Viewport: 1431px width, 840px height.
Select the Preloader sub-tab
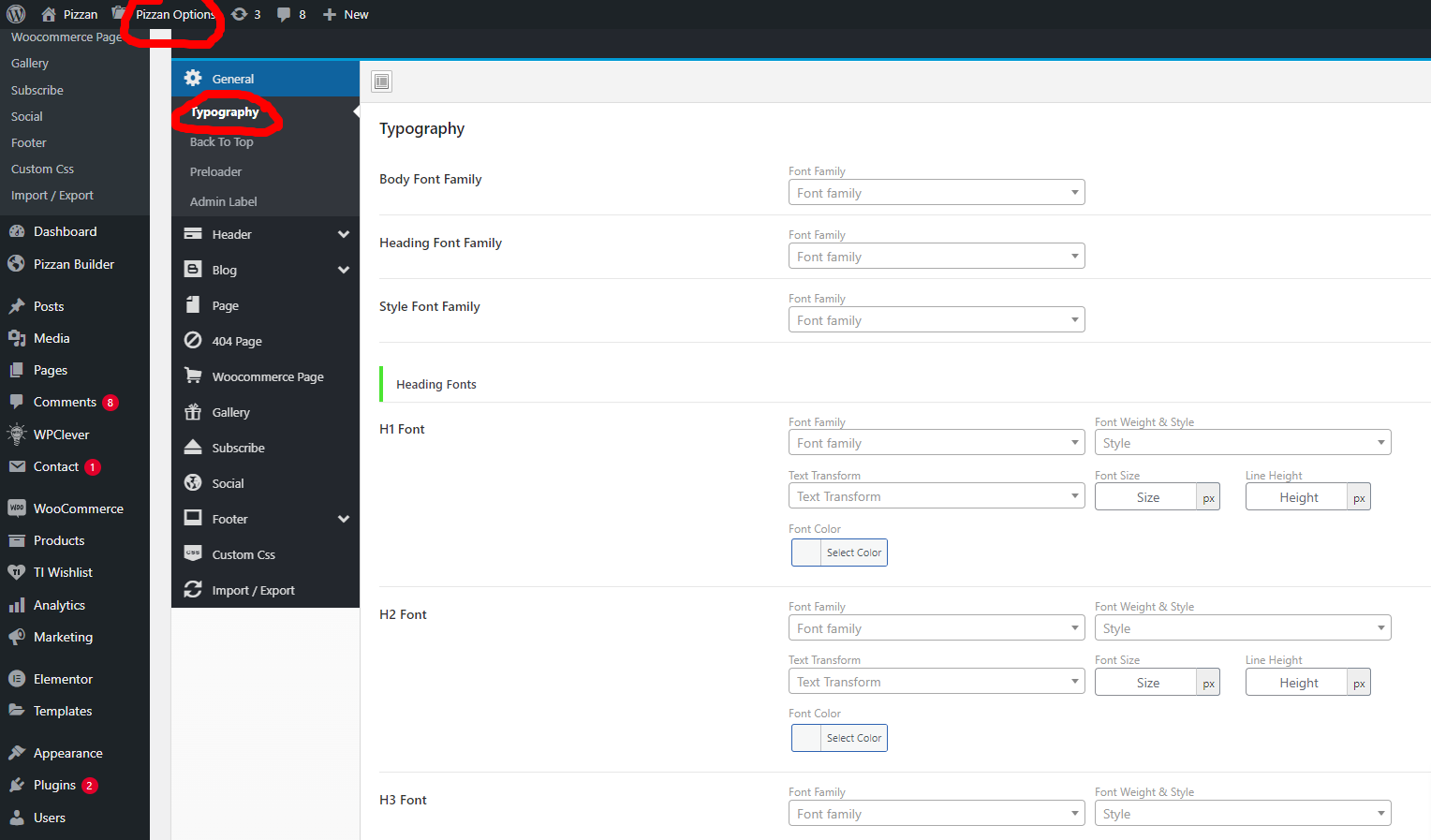tap(216, 171)
